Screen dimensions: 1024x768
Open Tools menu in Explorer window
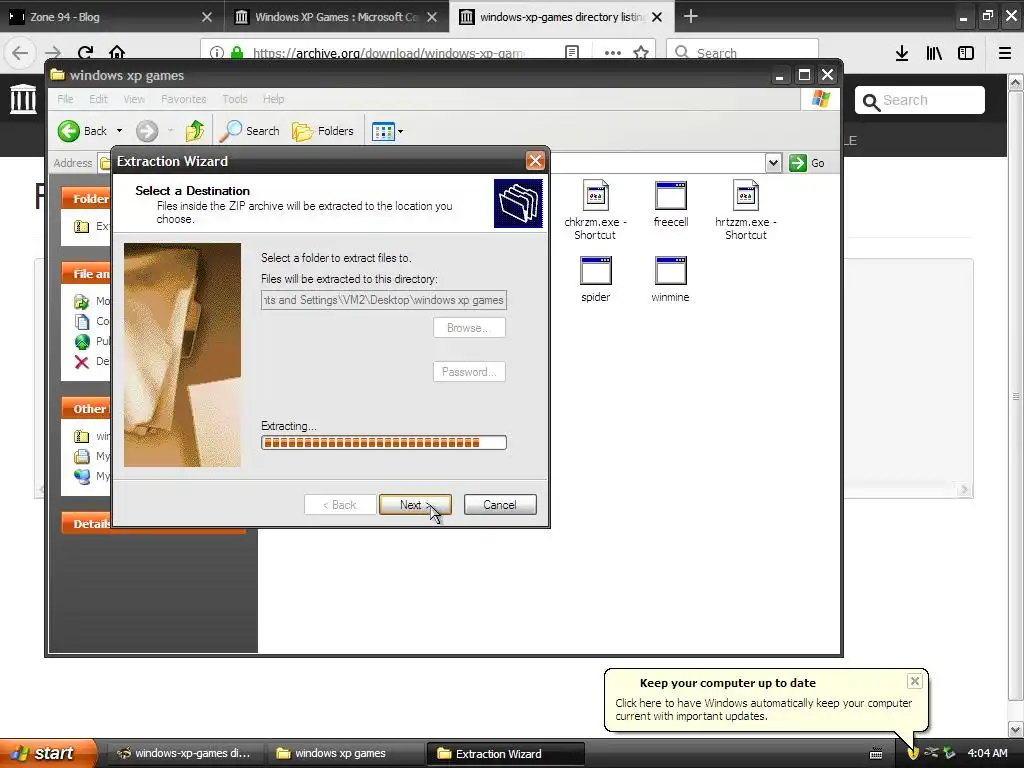234,99
